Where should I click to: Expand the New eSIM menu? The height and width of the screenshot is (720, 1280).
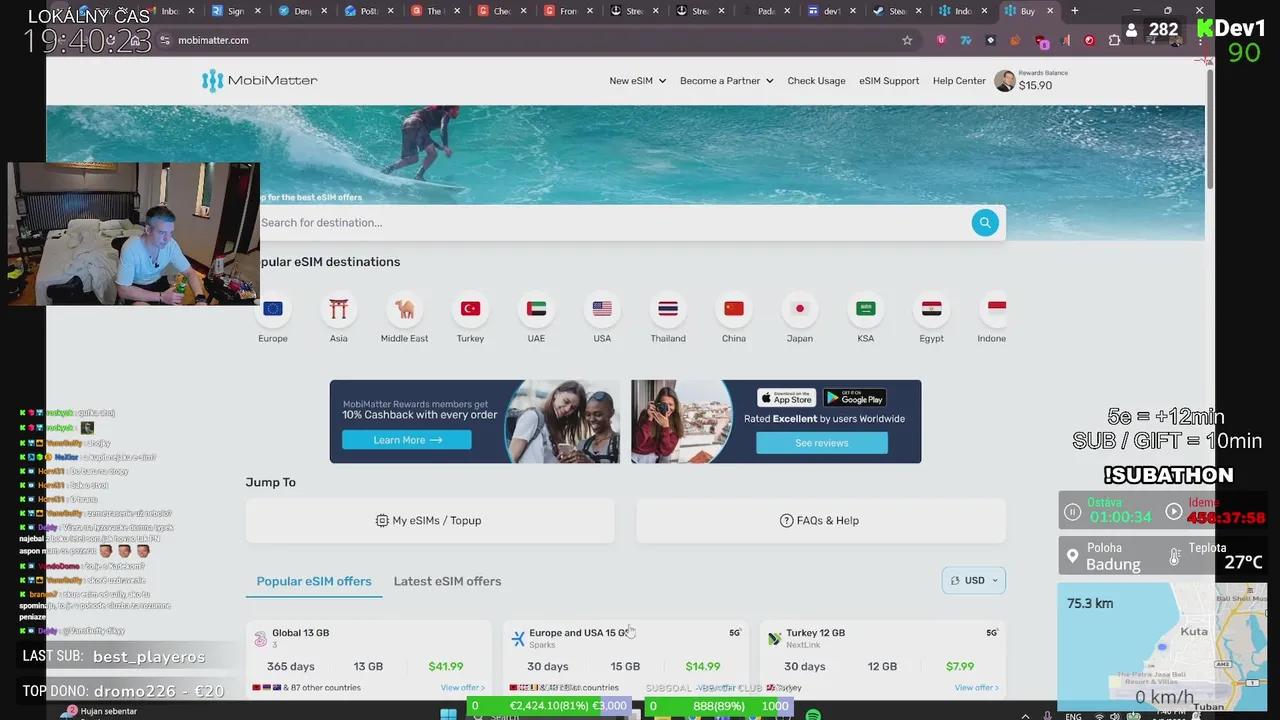tap(637, 81)
